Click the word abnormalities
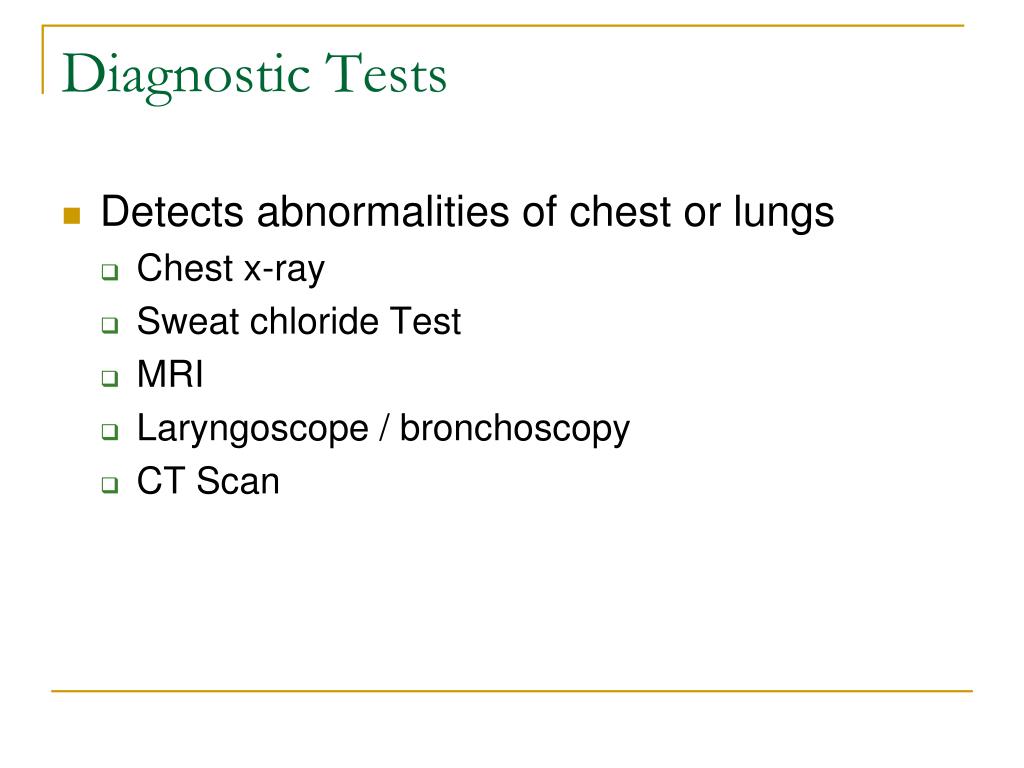Screen dimensions: 1024x768 (383, 212)
